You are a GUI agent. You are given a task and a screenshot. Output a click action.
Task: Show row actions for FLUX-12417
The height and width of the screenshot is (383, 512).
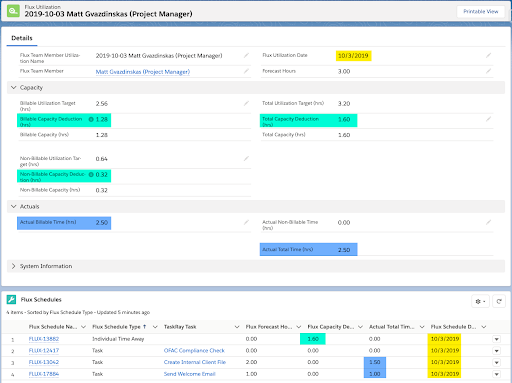tap(496, 351)
